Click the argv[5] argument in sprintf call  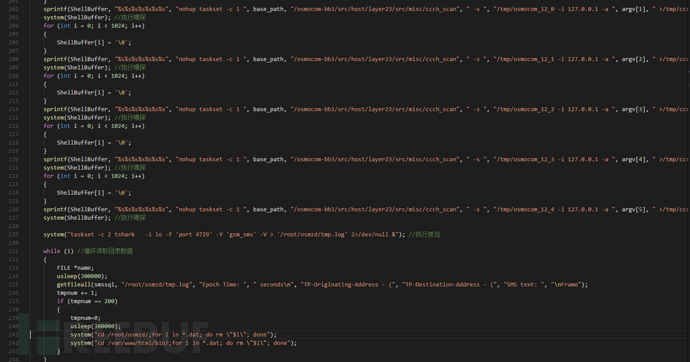point(634,209)
